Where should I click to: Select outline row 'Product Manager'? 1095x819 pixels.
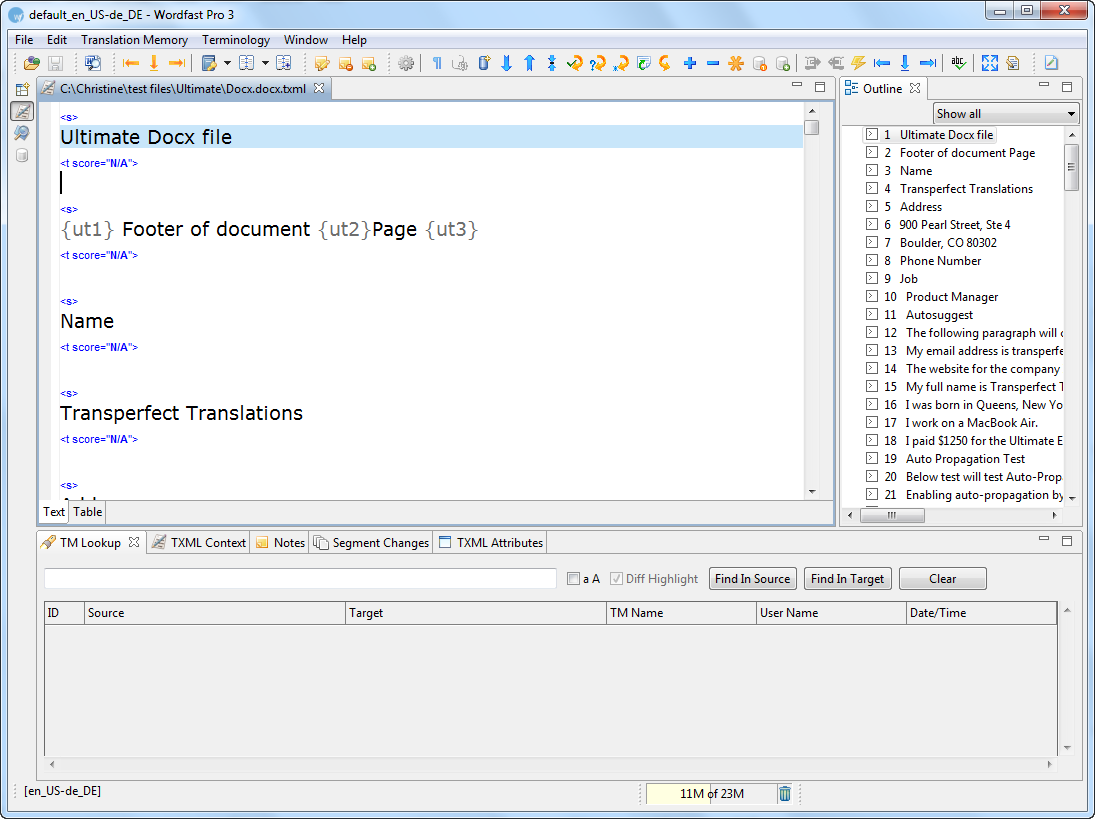coord(951,297)
